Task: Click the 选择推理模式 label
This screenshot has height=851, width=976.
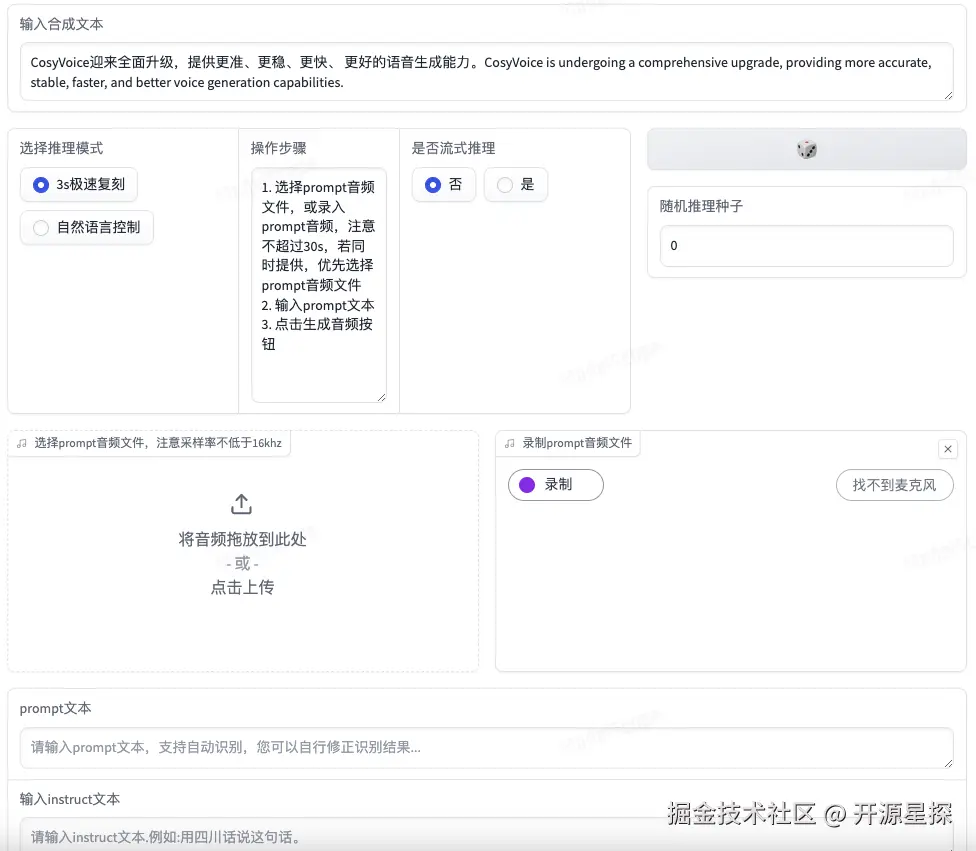Action: 61,148
